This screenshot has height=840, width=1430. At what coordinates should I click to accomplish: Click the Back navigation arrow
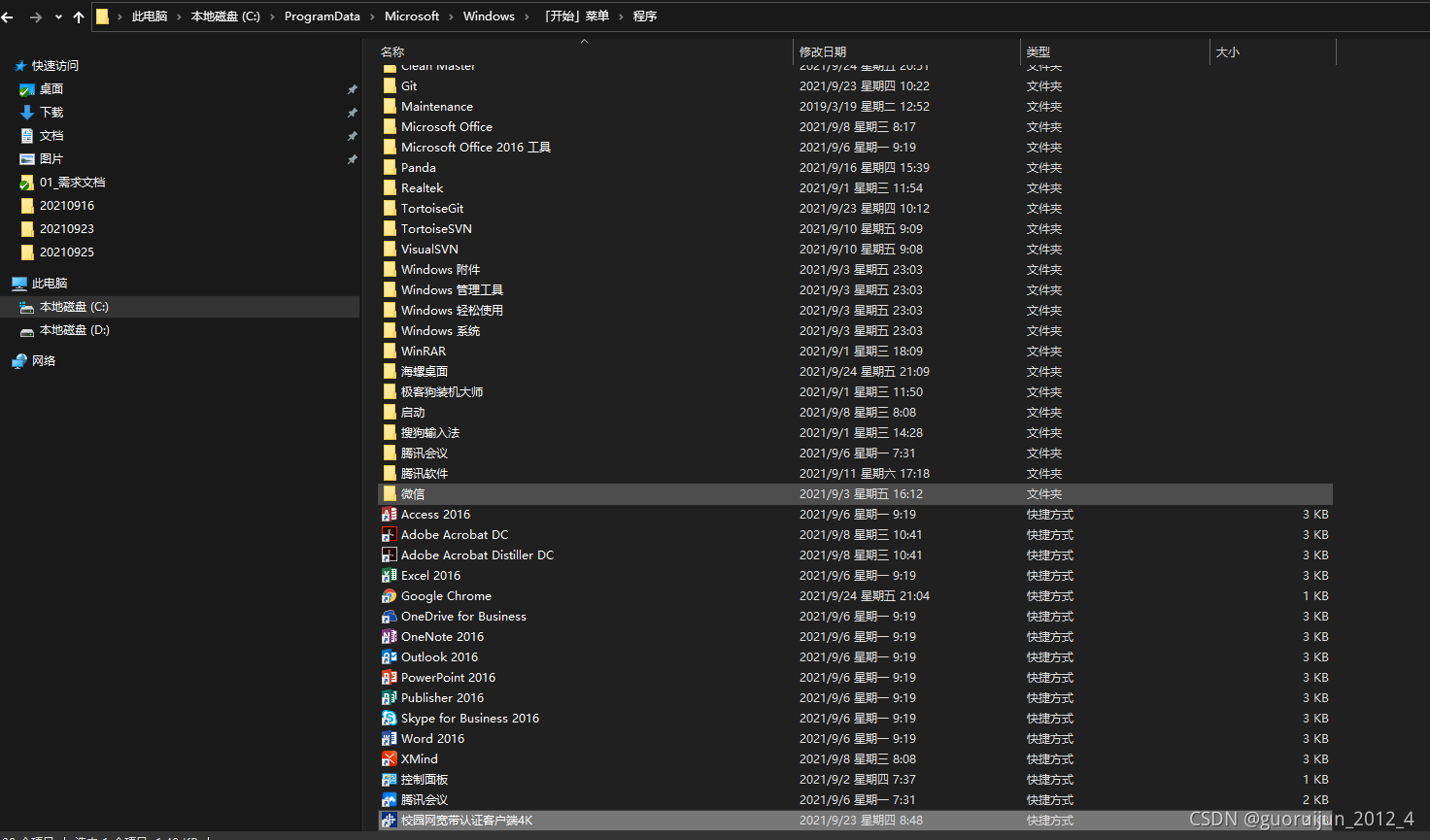click(x=8, y=17)
